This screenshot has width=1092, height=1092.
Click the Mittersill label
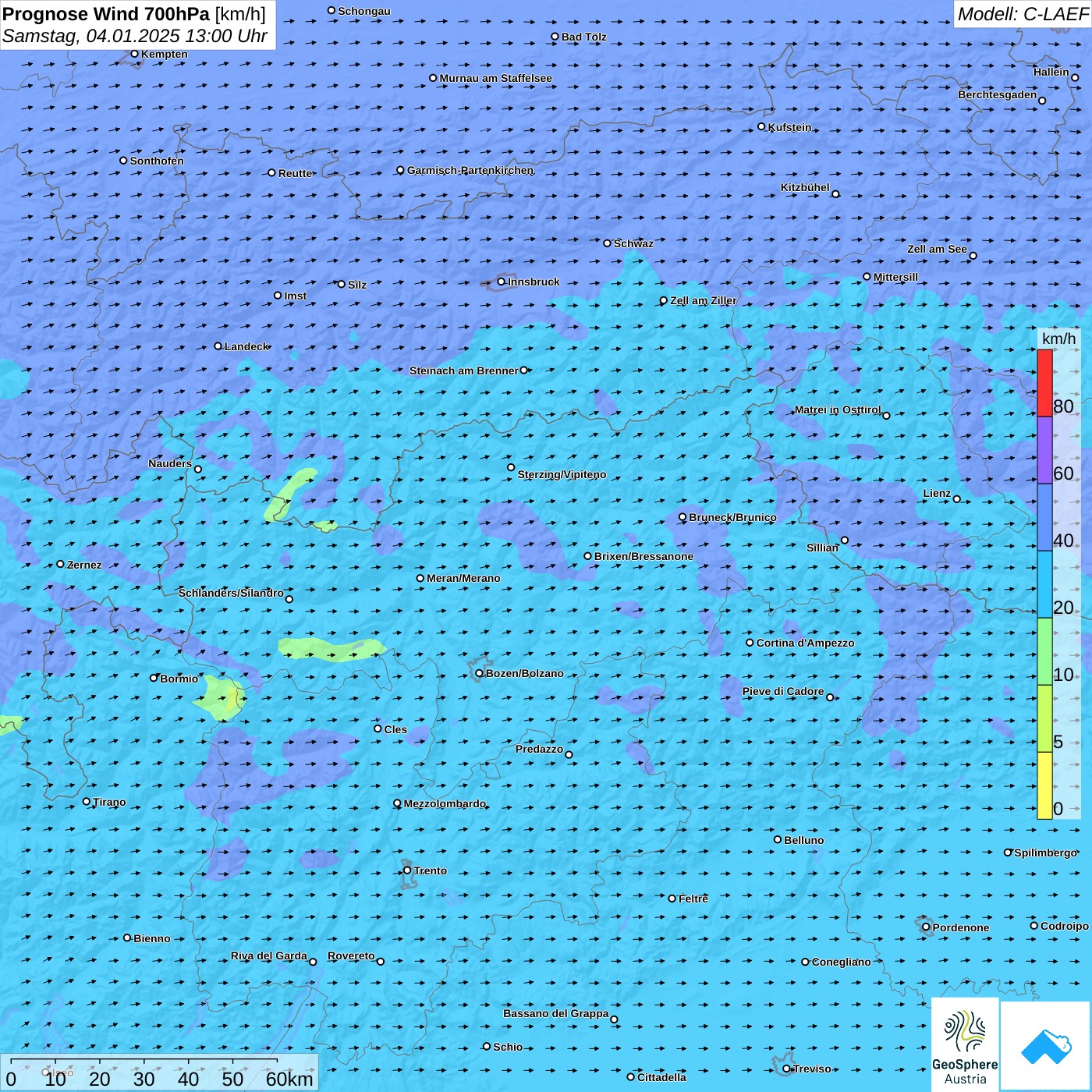pos(895,277)
